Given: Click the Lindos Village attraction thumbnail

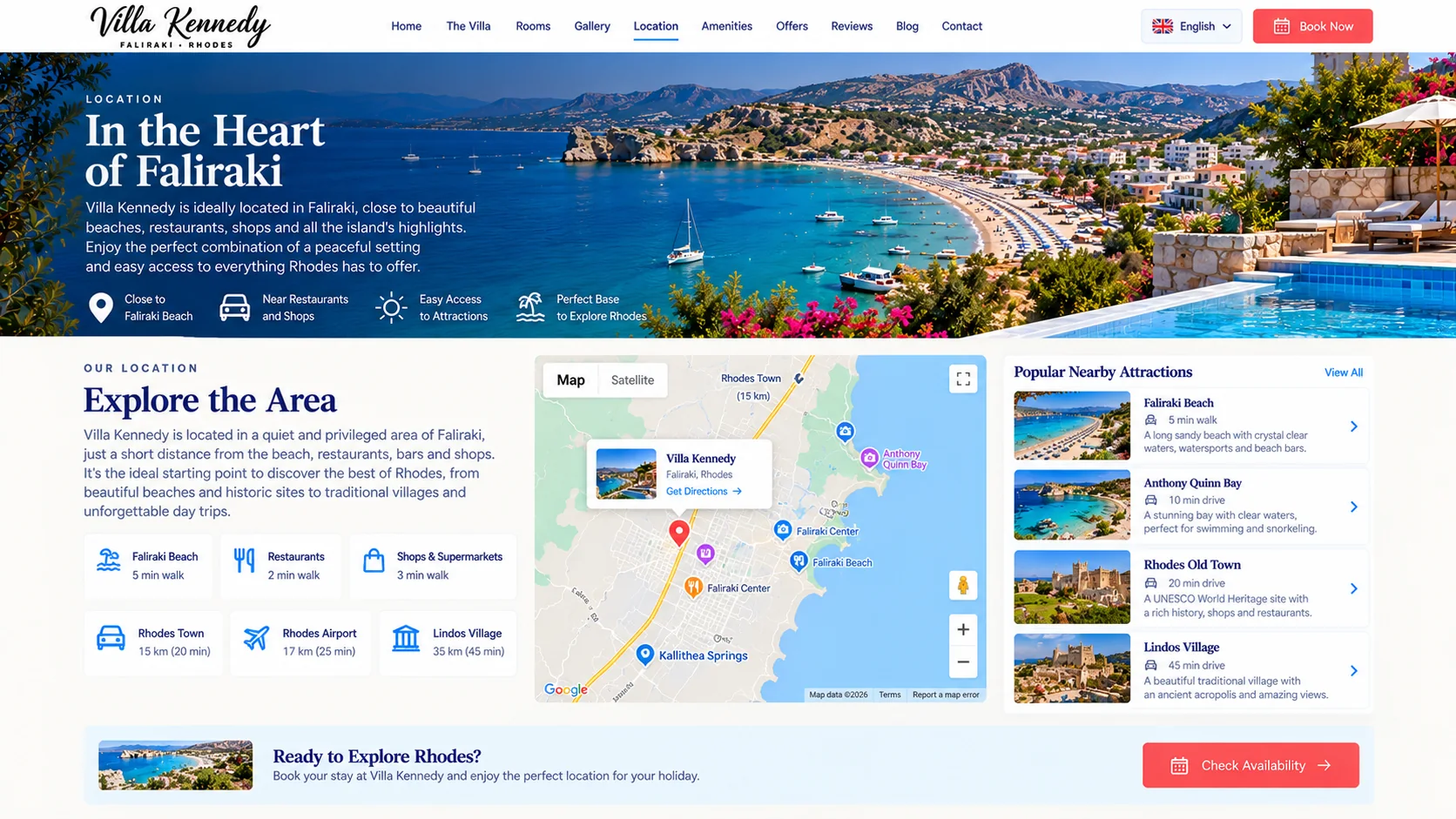Looking at the screenshot, I should 1072,668.
